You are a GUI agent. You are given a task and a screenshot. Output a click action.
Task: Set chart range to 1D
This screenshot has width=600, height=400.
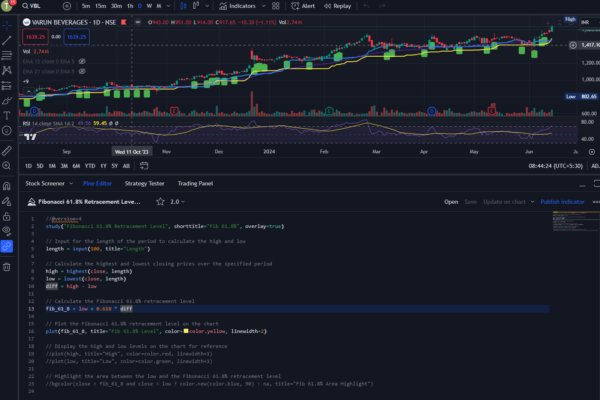click(x=28, y=166)
